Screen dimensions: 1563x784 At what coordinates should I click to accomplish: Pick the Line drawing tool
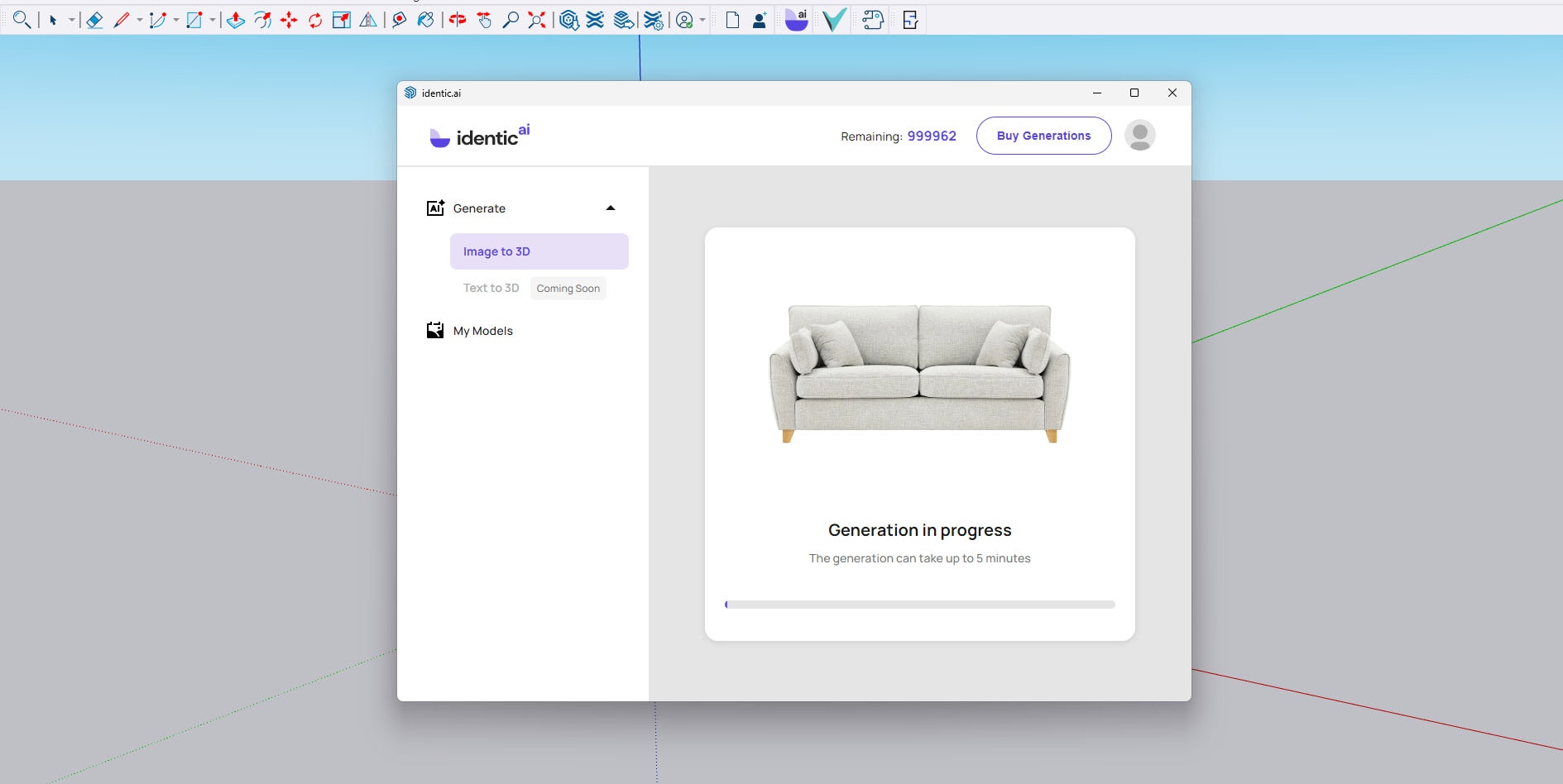click(122, 20)
